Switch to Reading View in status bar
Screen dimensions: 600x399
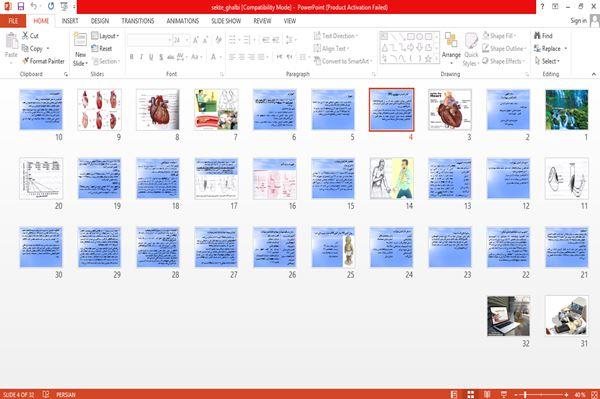[x=487, y=394]
